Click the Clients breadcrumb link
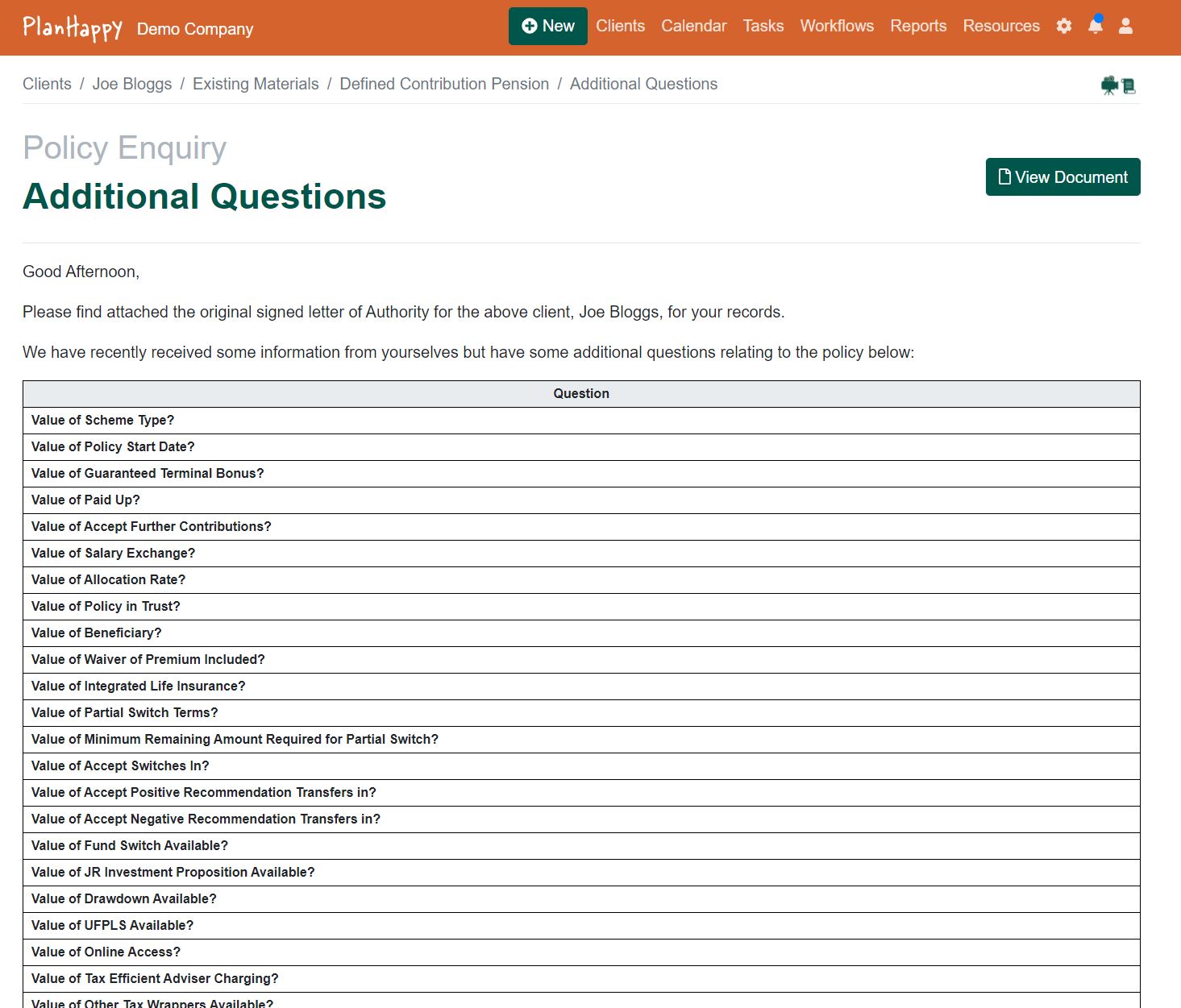Viewport: 1181px width, 1008px height. click(47, 84)
